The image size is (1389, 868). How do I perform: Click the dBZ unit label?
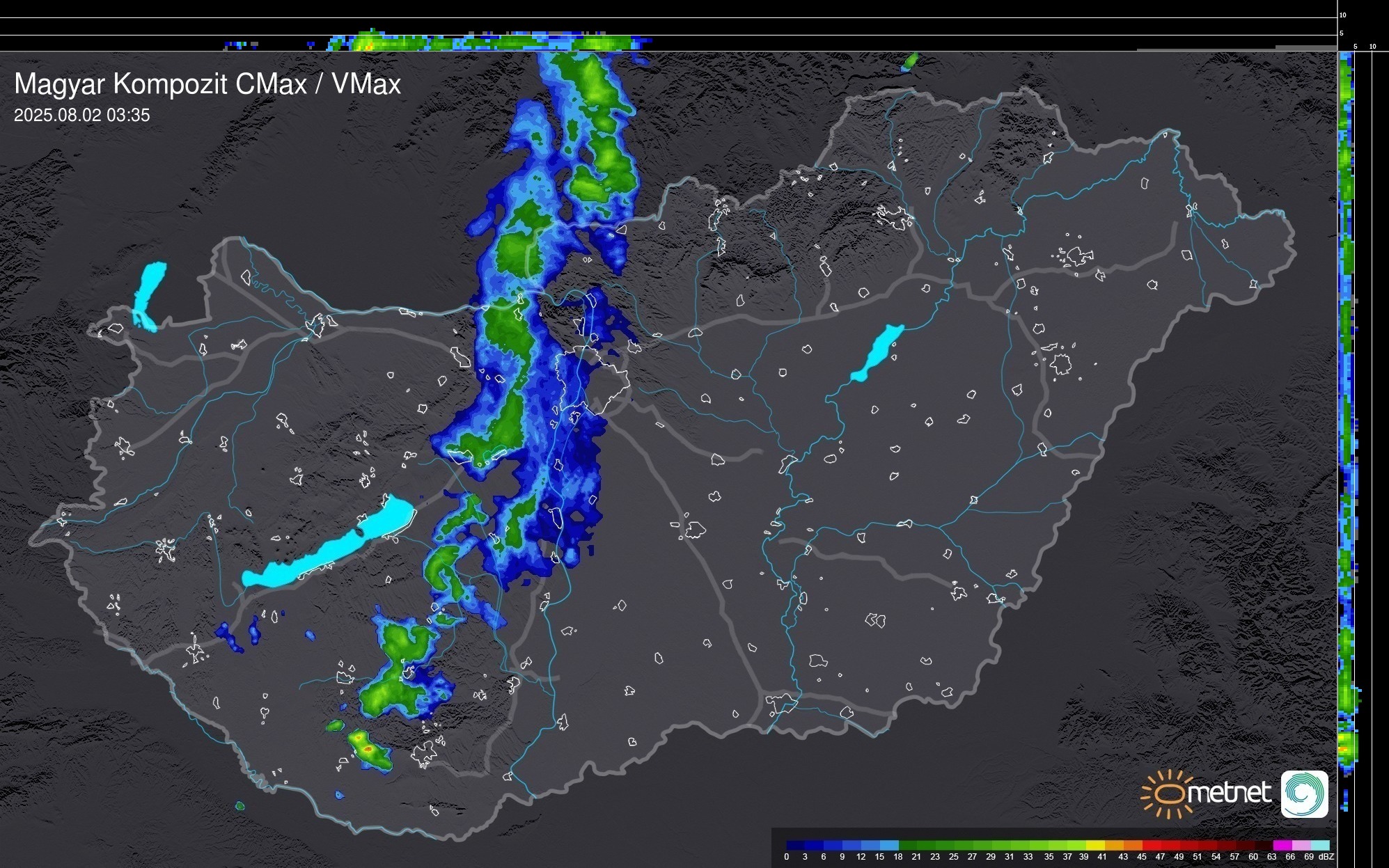[1326, 857]
